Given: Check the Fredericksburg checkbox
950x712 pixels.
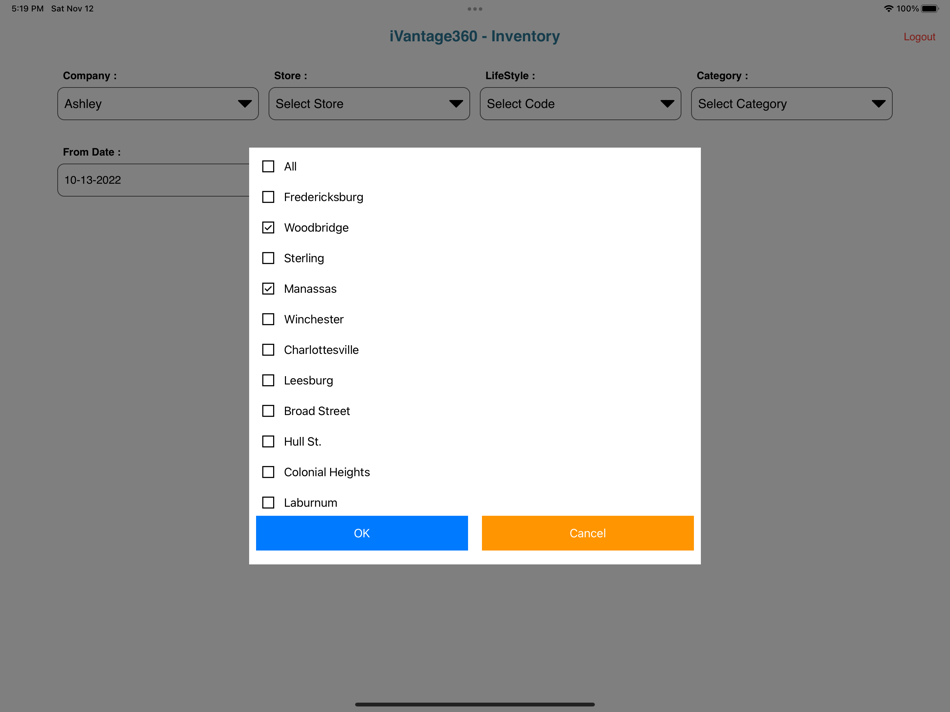Looking at the screenshot, I should (x=268, y=197).
